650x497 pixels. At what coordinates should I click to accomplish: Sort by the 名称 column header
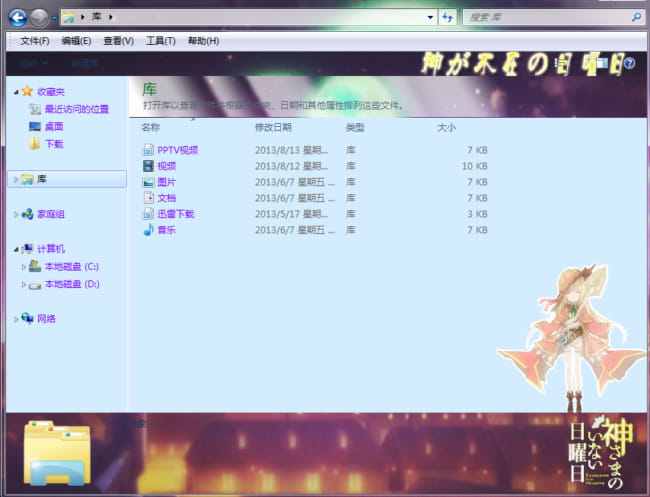150,127
